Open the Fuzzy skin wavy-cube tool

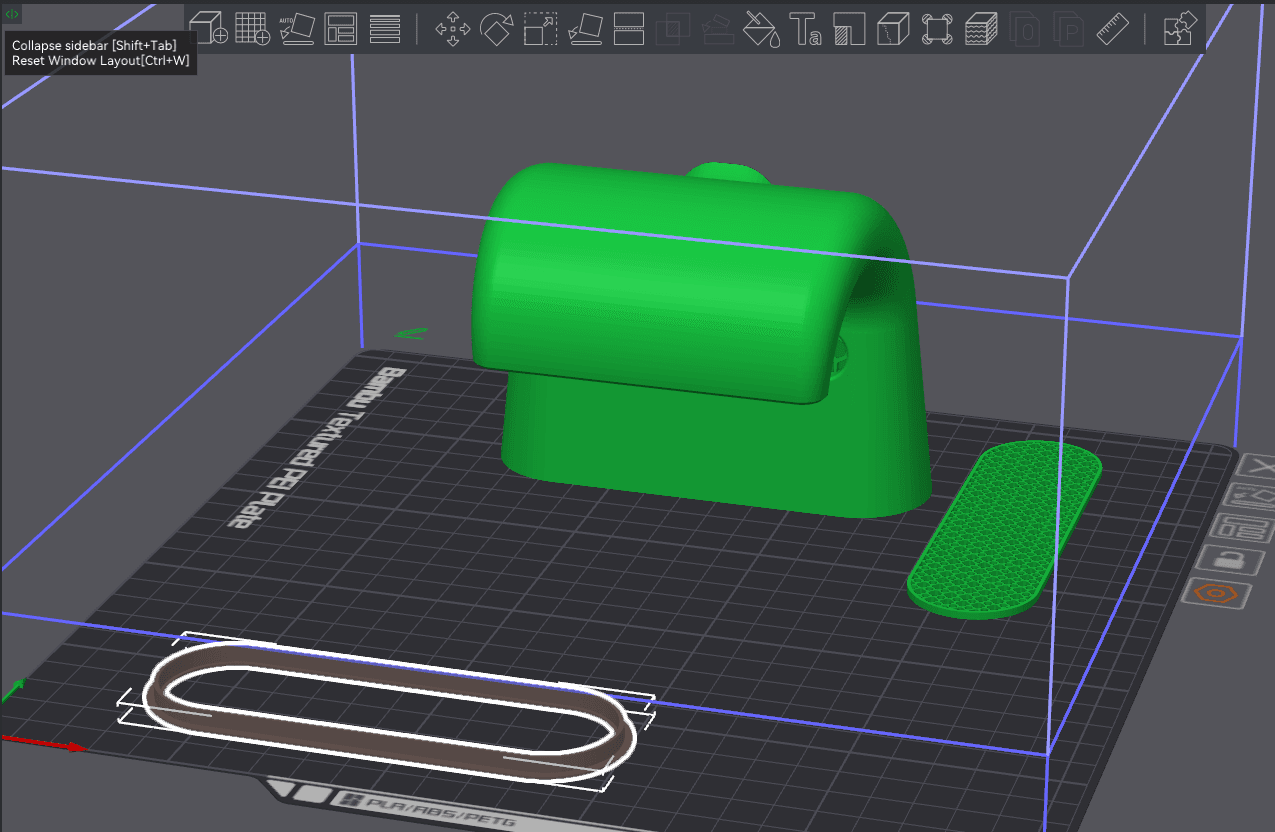(x=981, y=28)
